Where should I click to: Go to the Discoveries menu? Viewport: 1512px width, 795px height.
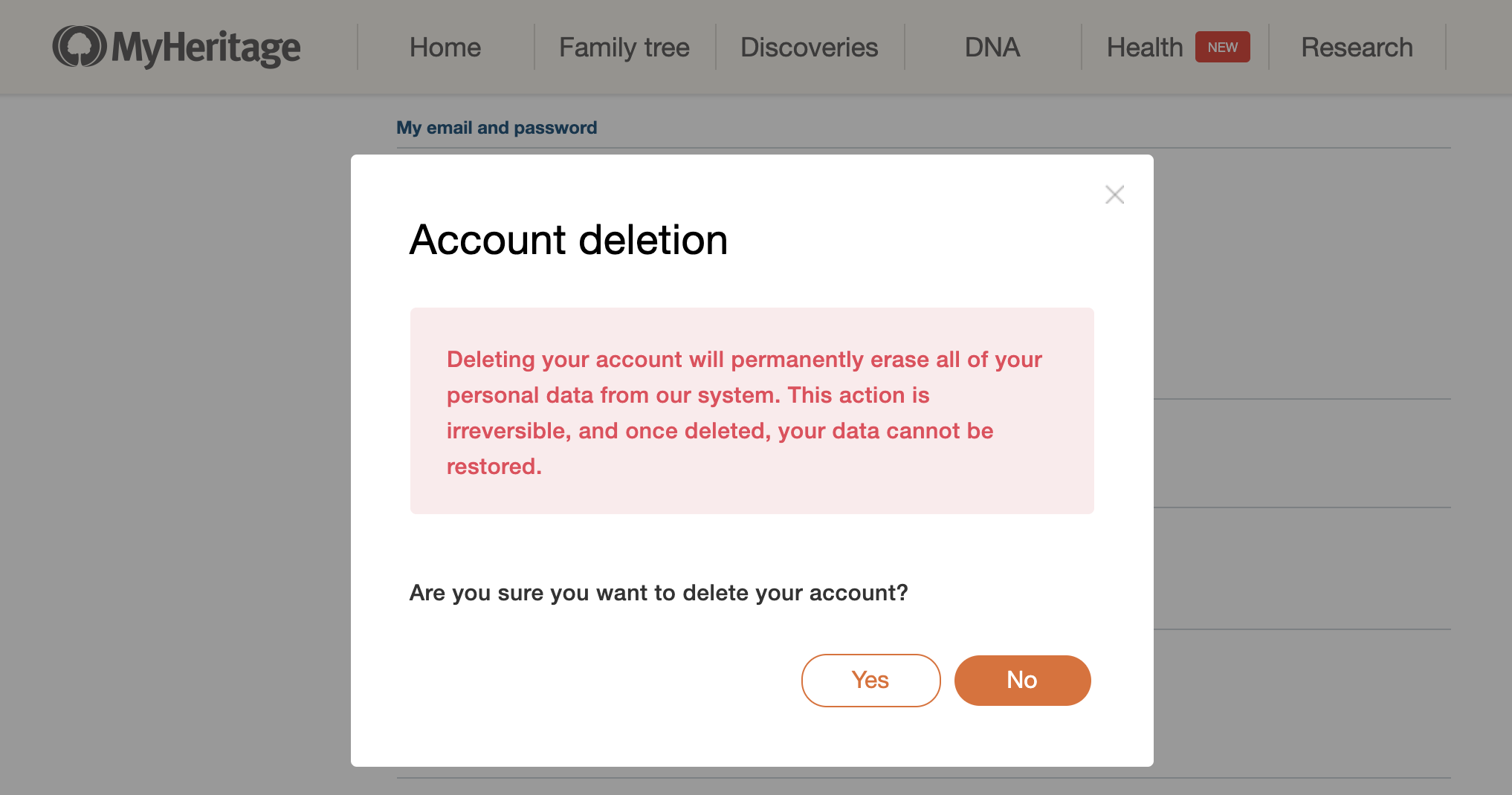click(x=810, y=47)
